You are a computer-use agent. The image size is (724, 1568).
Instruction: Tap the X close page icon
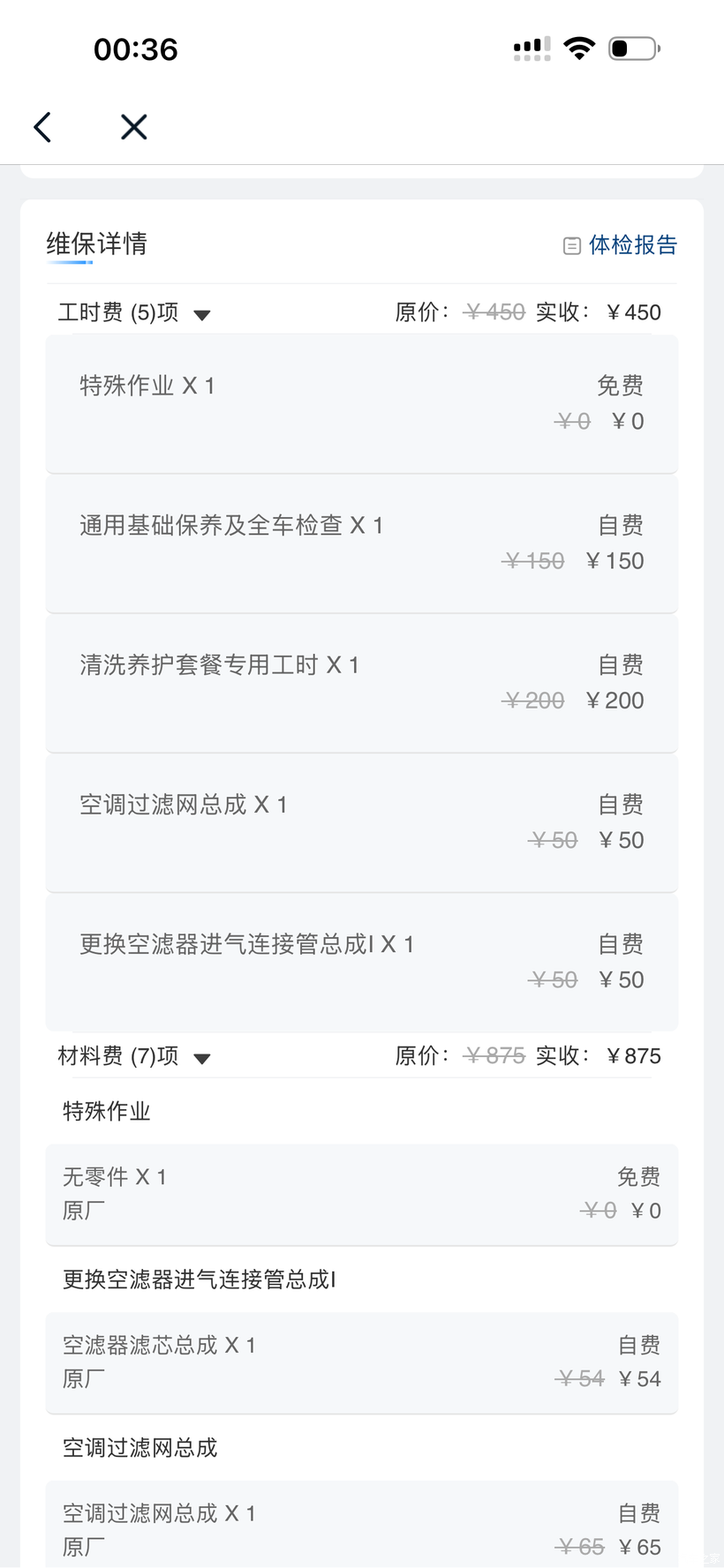[x=133, y=127]
